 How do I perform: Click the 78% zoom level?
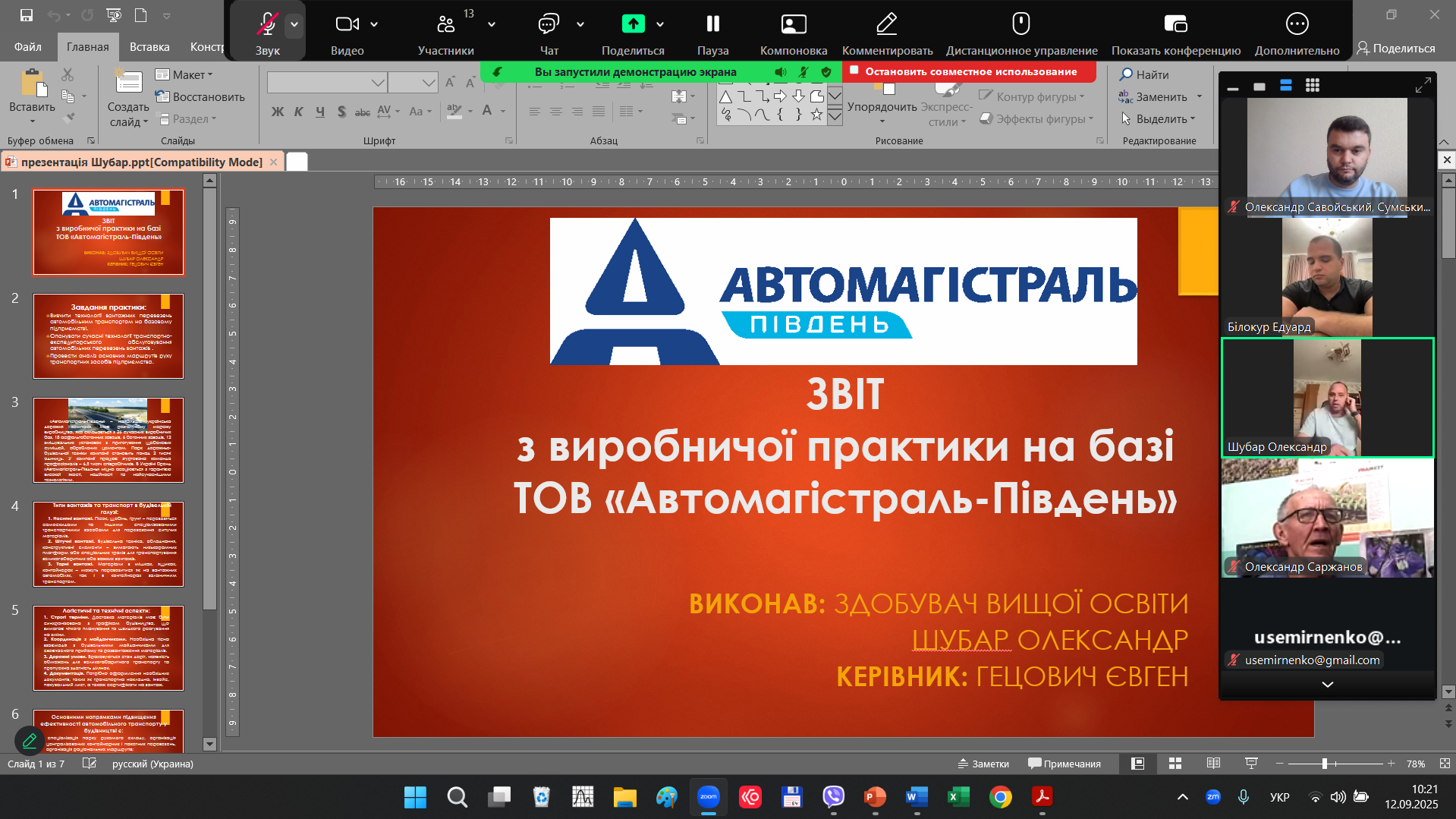[x=1416, y=764]
